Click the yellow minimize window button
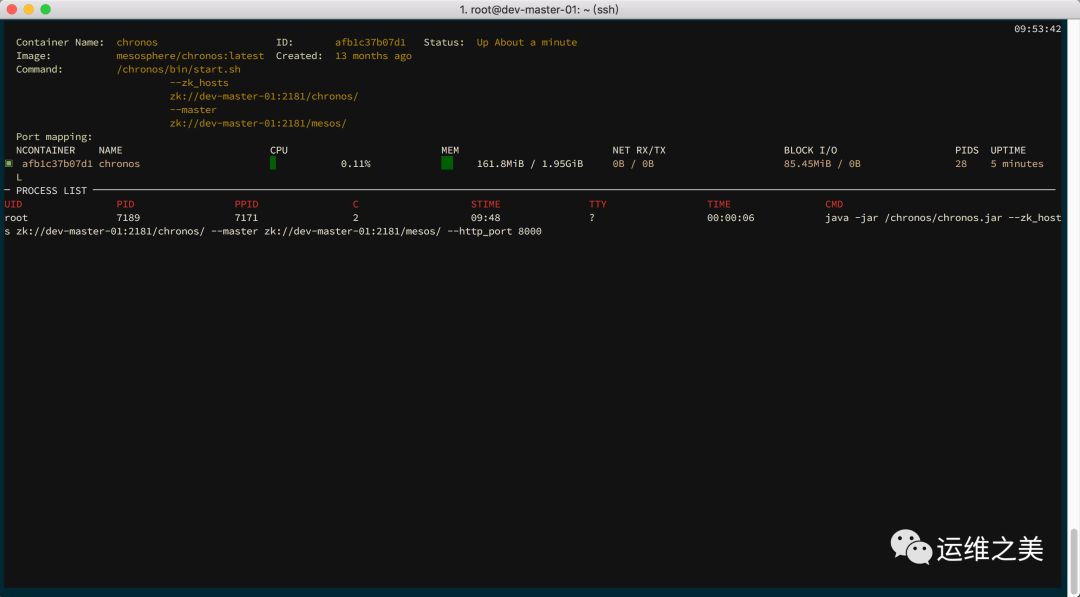 tap(28, 10)
